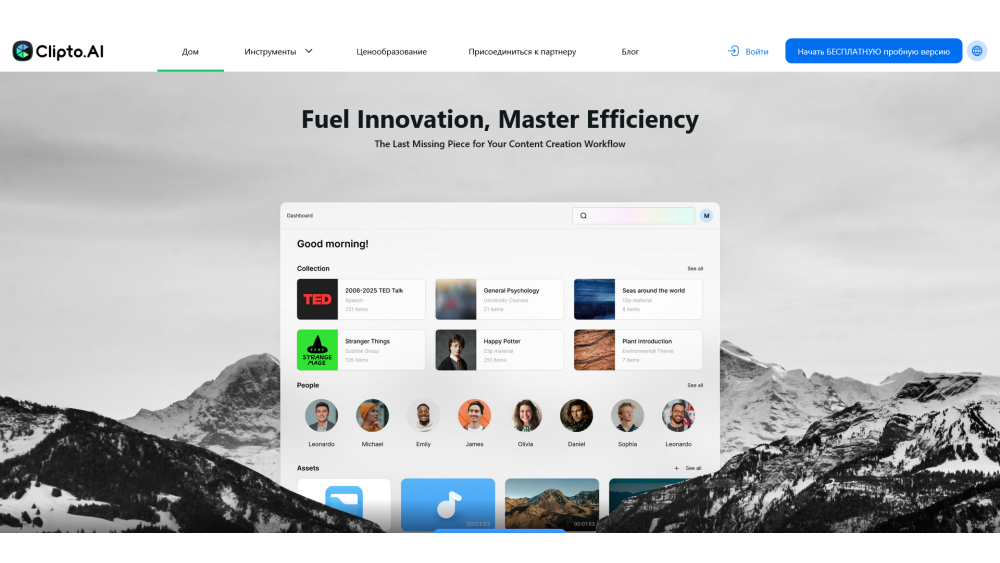Go to the Ценообразование menu item

(x=392, y=52)
